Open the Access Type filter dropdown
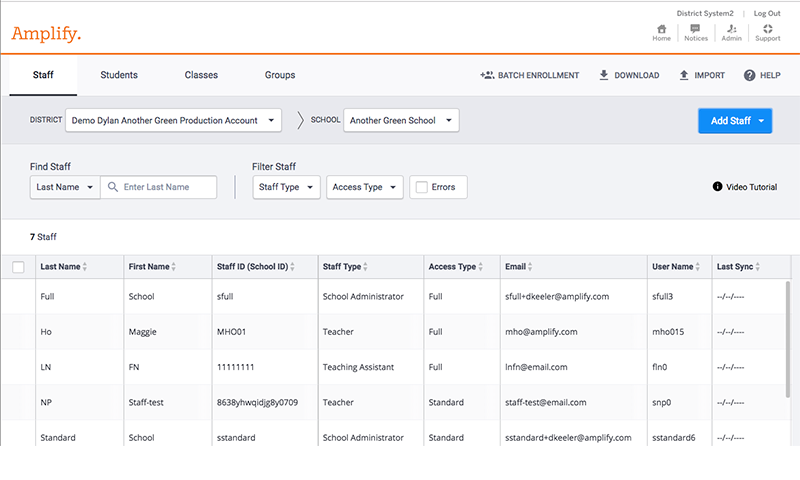This screenshot has height=480, width=800. coord(365,187)
